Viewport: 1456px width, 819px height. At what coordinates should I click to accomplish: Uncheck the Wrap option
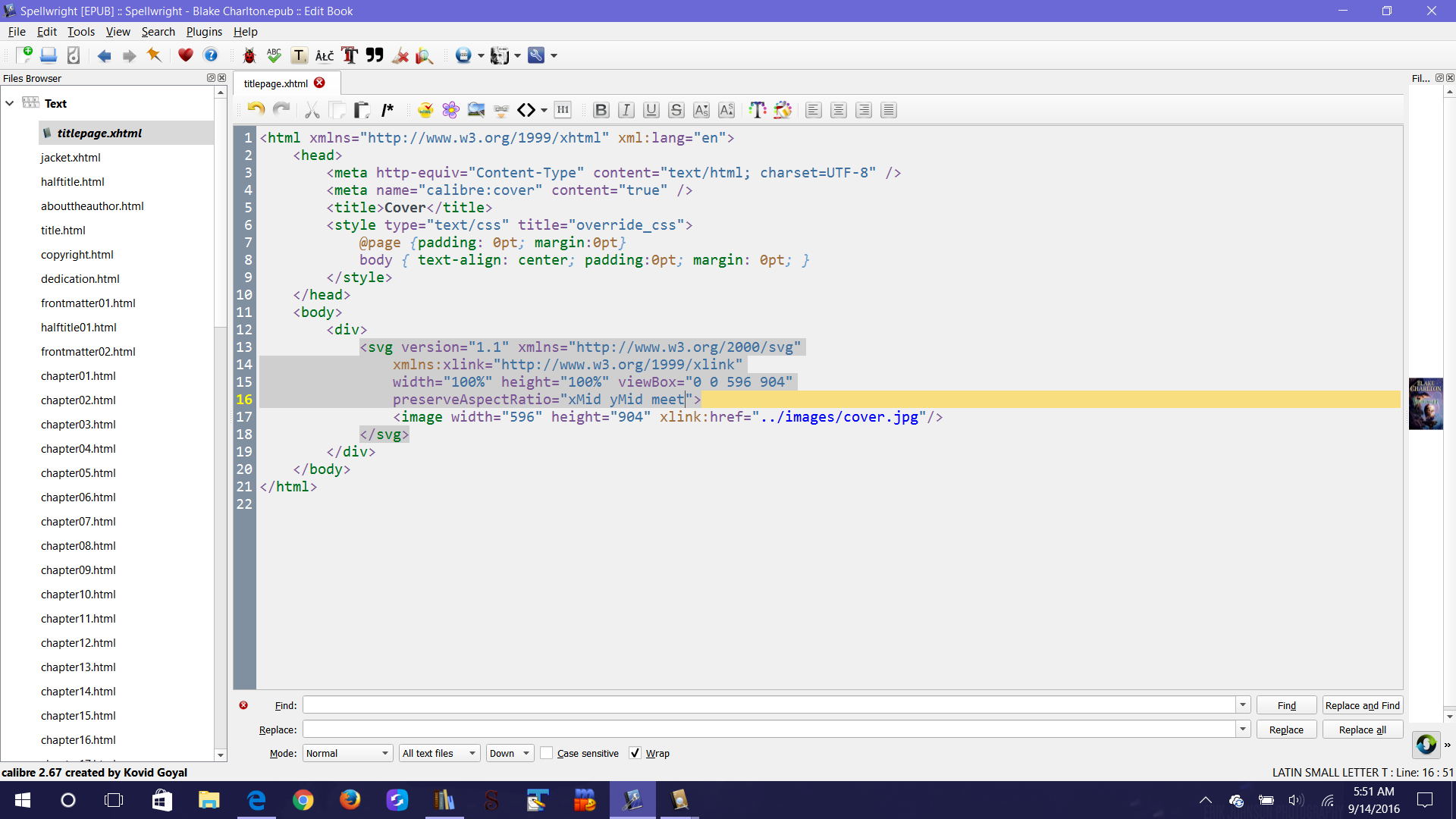pyautogui.click(x=635, y=753)
